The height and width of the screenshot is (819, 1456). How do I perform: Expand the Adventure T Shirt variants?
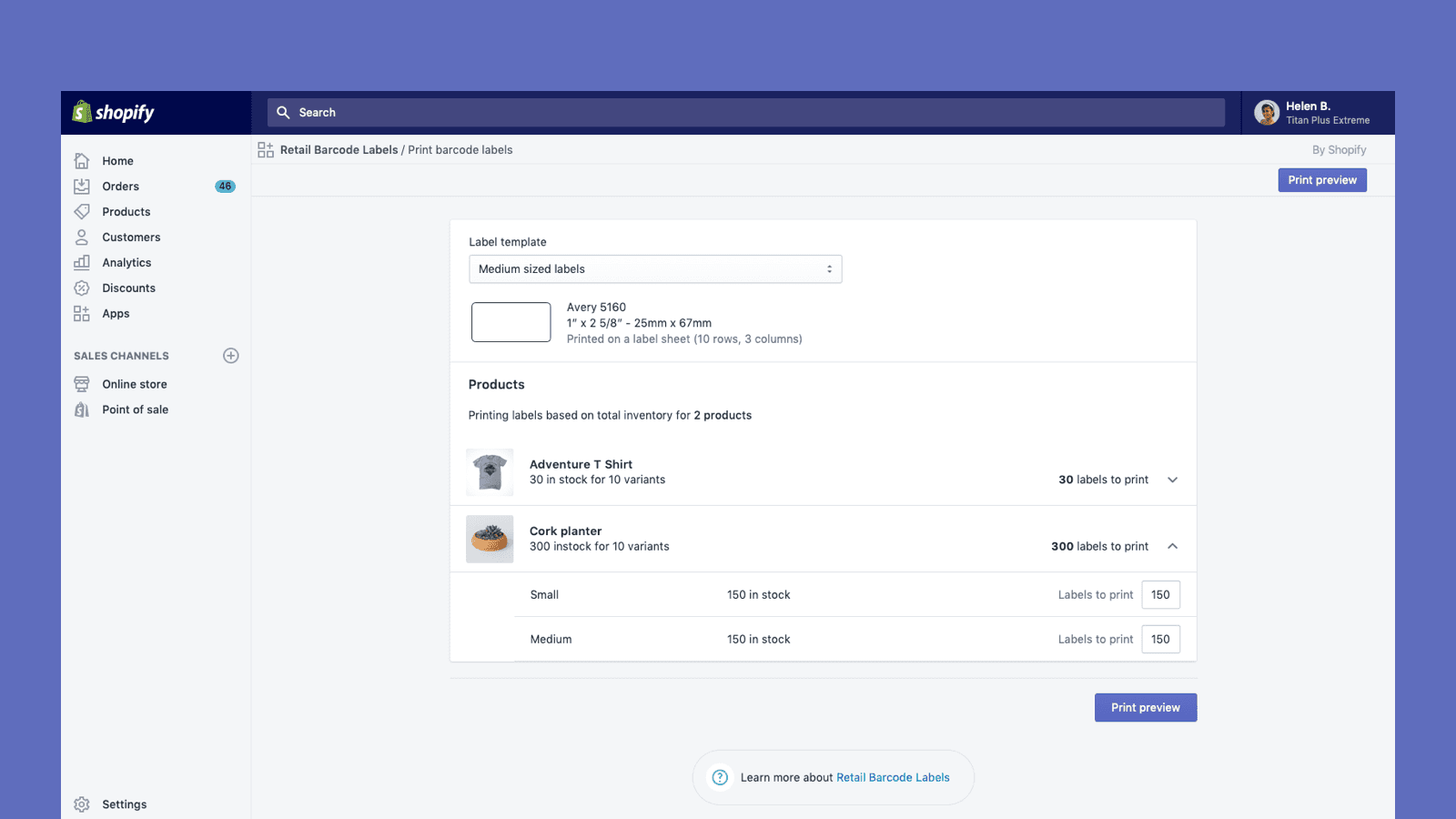point(1173,480)
